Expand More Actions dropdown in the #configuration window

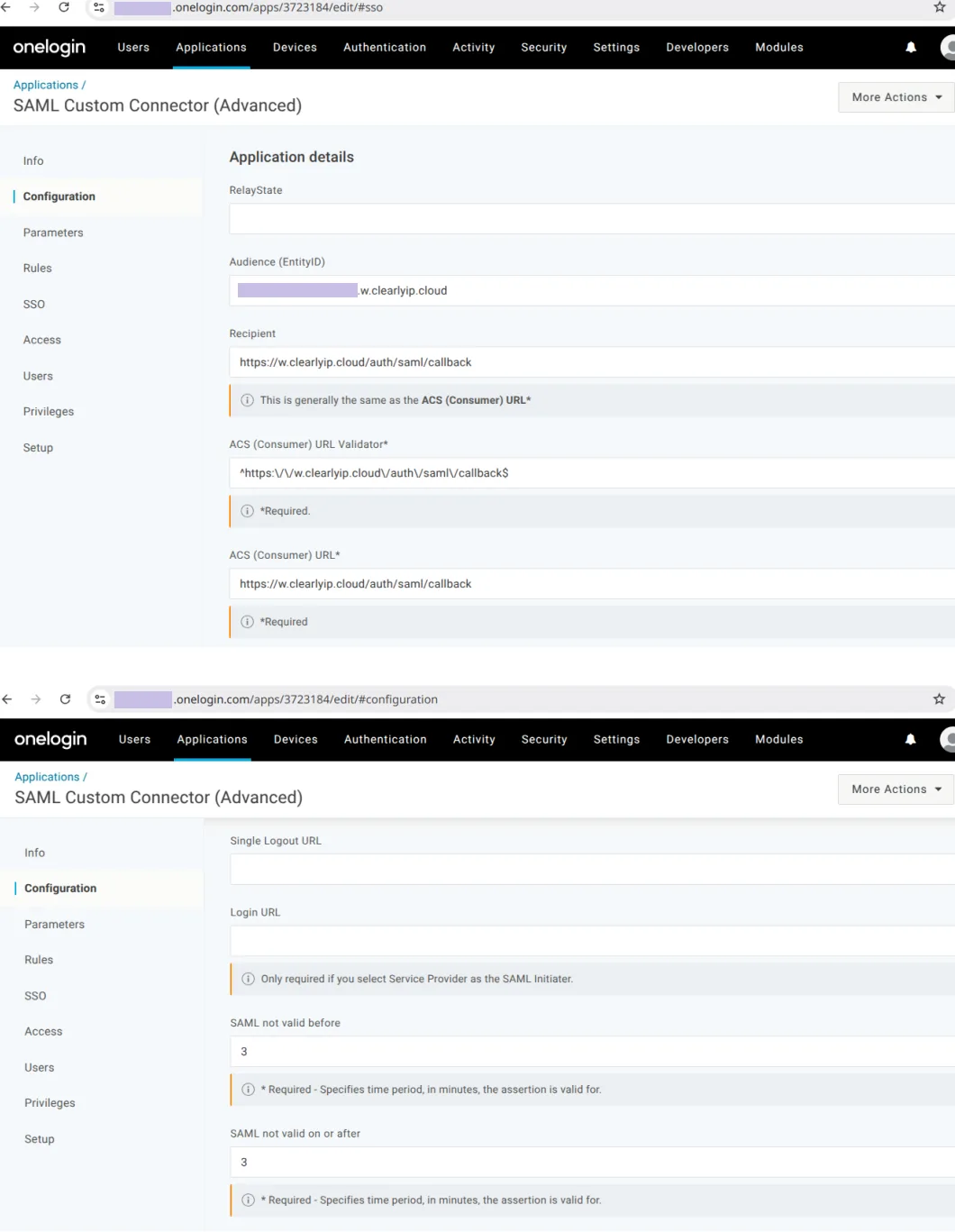[x=896, y=789]
